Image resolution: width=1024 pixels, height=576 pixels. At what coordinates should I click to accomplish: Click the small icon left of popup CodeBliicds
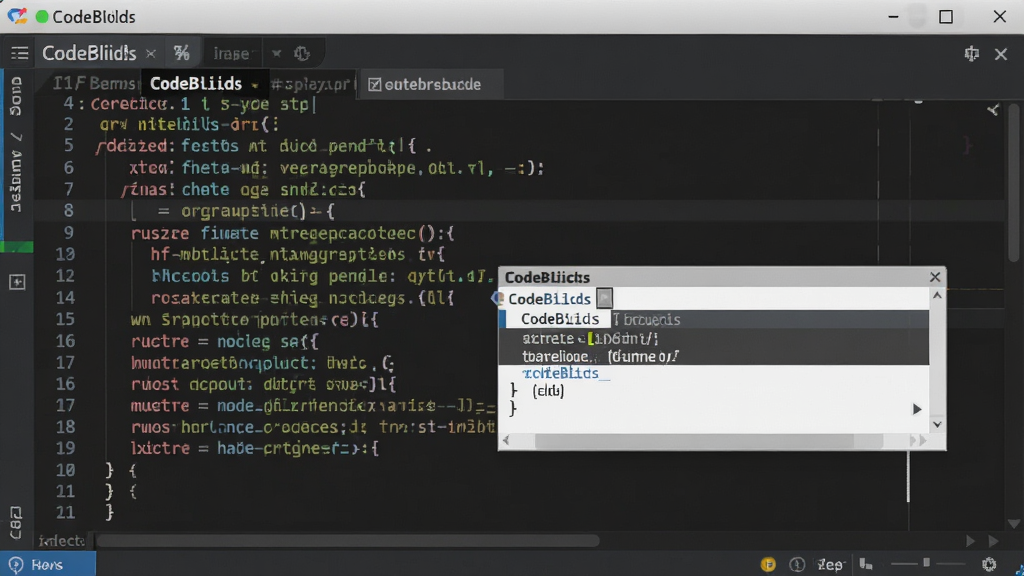click(x=498, y=298)
